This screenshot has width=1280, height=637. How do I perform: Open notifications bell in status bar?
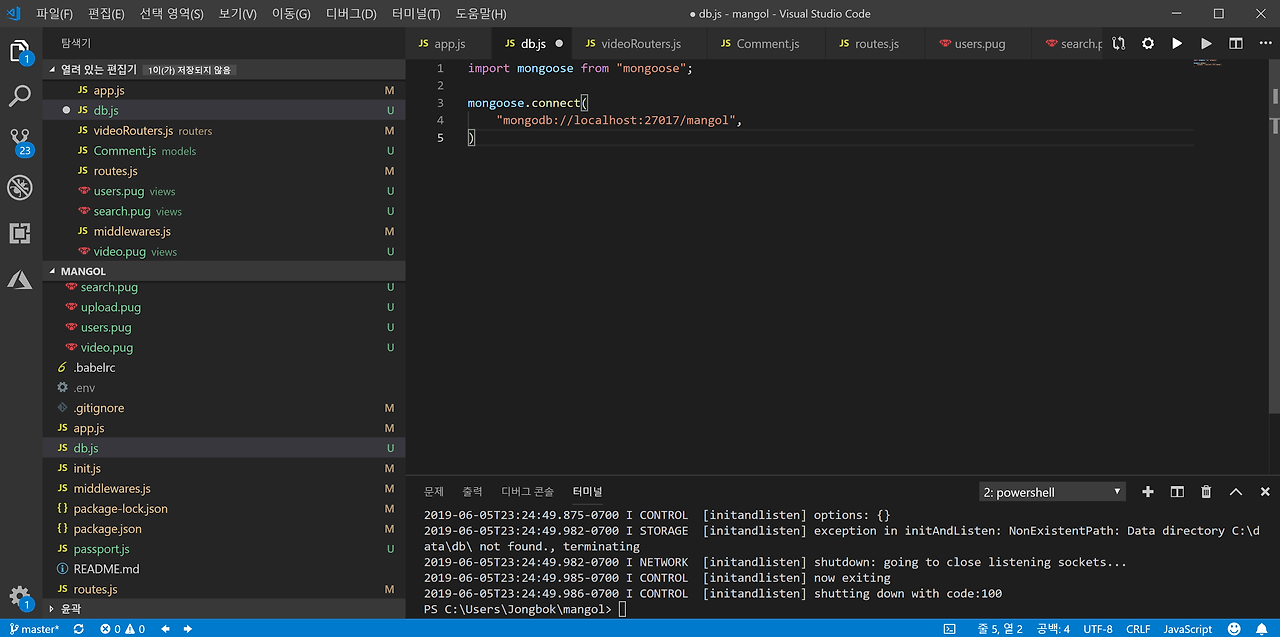coord(1263,629)
